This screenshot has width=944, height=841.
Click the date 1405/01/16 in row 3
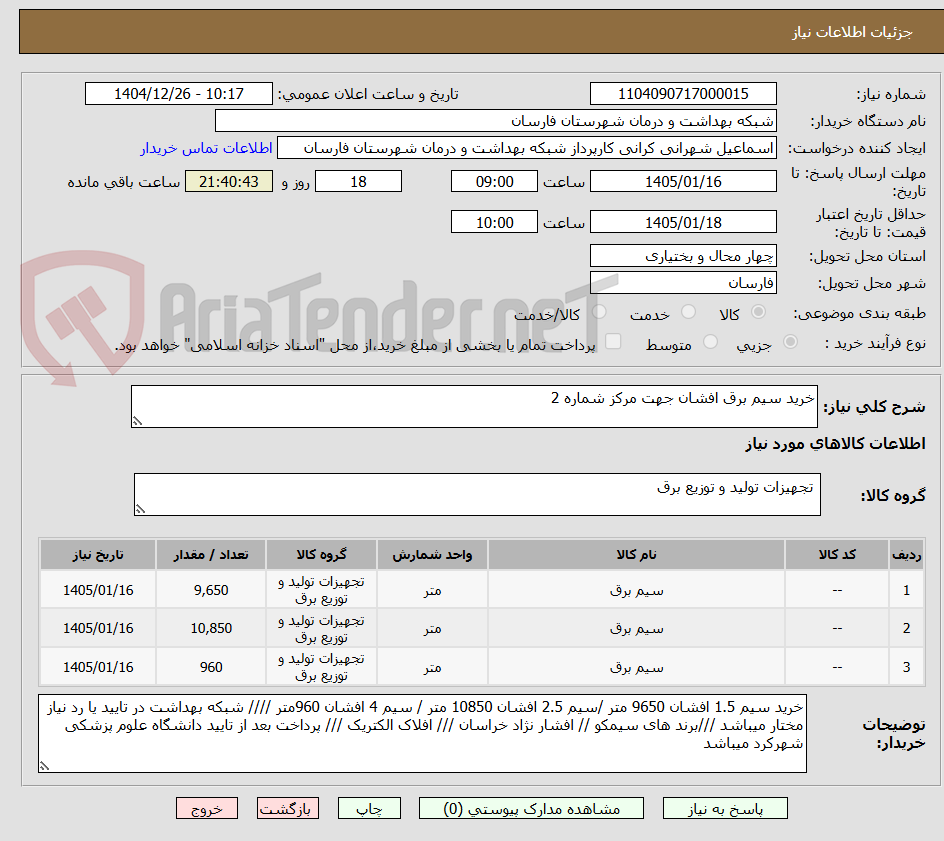[98, 667]
